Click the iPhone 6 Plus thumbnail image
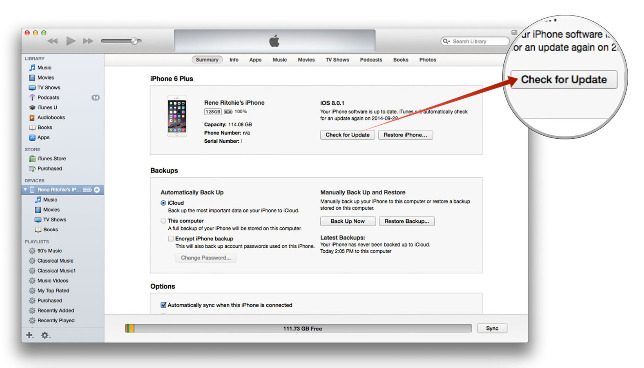 pos(177,116)
